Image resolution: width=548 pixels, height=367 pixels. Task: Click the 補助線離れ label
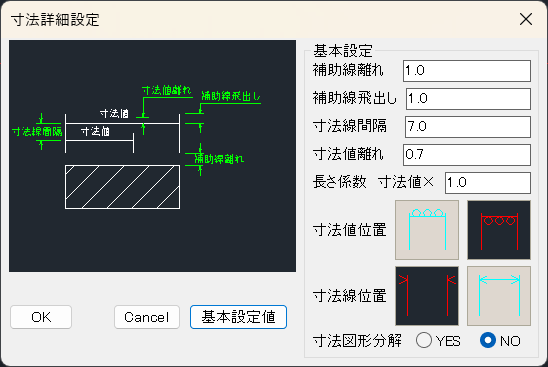pyautogui.click(x=348, y=70)
